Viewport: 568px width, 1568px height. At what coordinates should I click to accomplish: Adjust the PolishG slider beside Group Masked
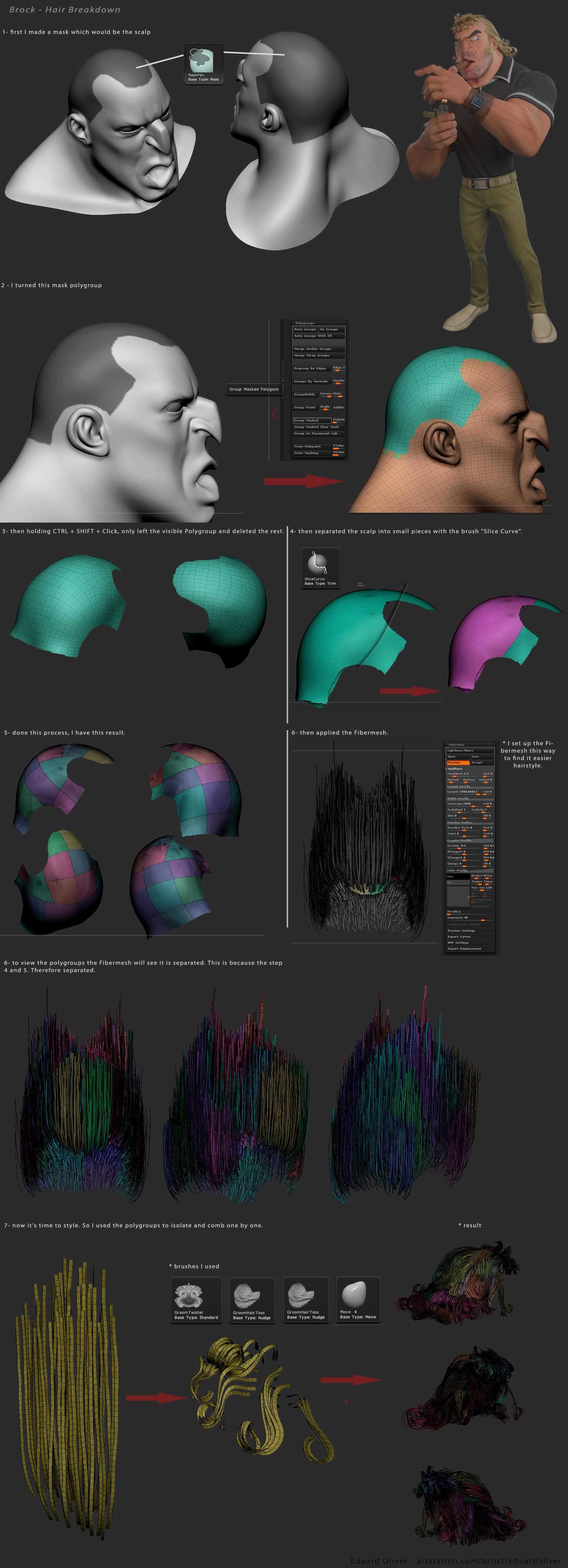pos(339,421)
